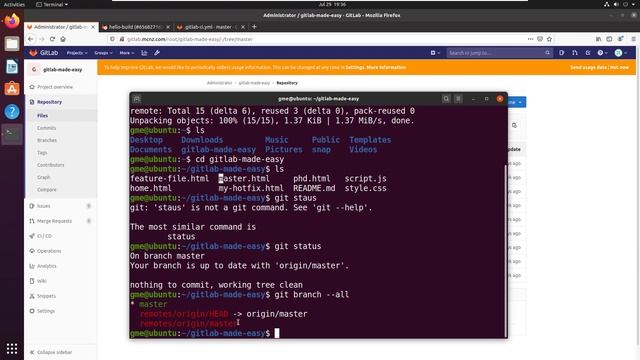This screenshot has width=640, height=360.
Task: Open the To-Do list icon in navbar
Action: click(x=588, y=53)
